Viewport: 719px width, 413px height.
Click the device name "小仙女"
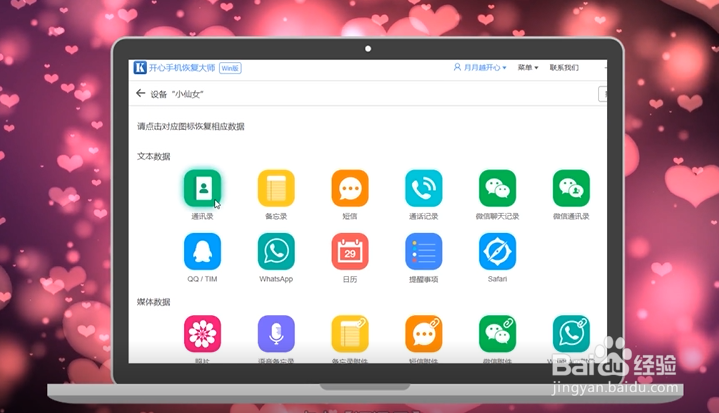(188, 94)
